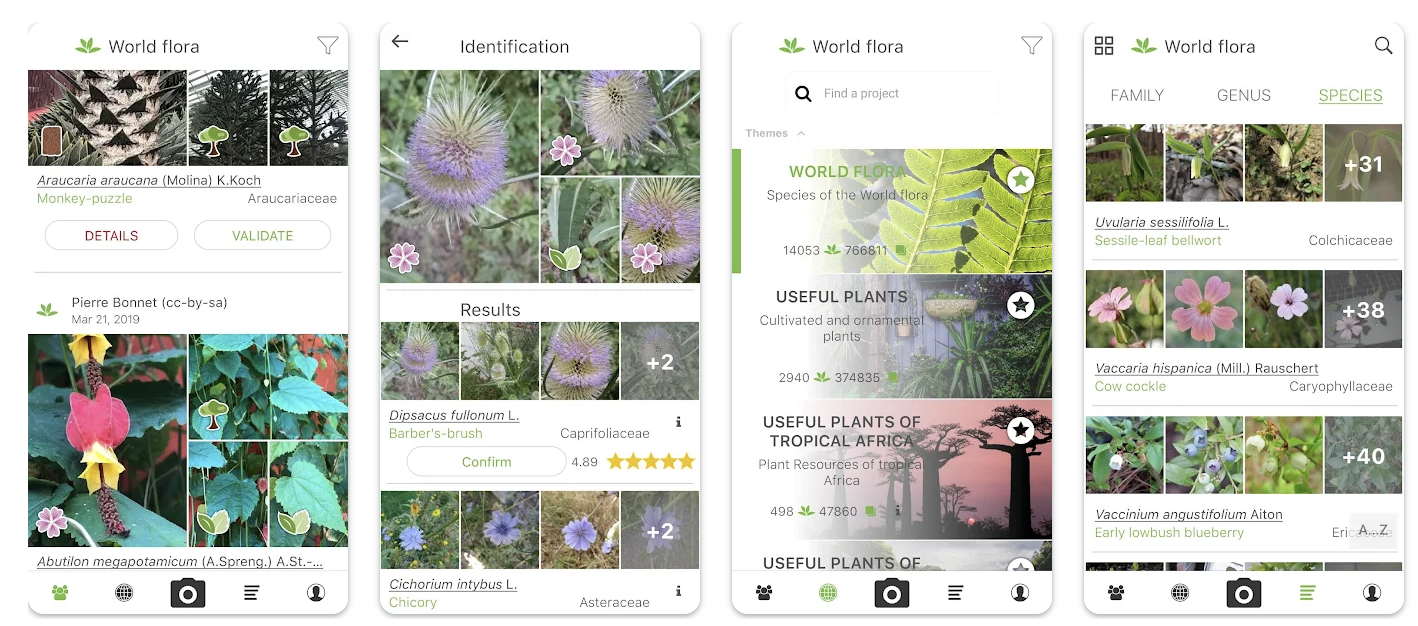
Task: Click the five-star 4.89 rating
Action: (650, 462)
